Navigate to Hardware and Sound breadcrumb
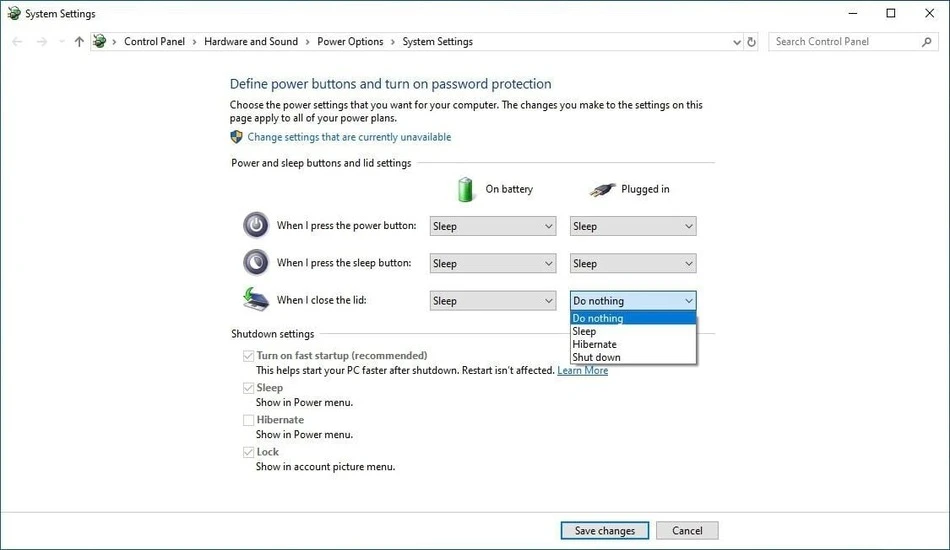Viewport: 950px width, 550px height. [251, 41]
